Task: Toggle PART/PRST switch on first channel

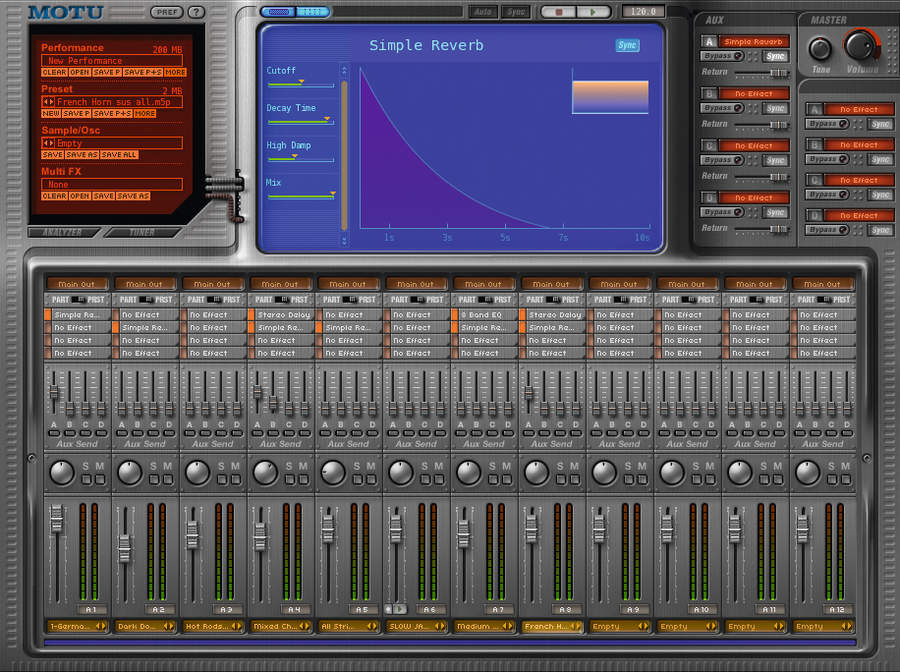Action: tap(78, 300)
